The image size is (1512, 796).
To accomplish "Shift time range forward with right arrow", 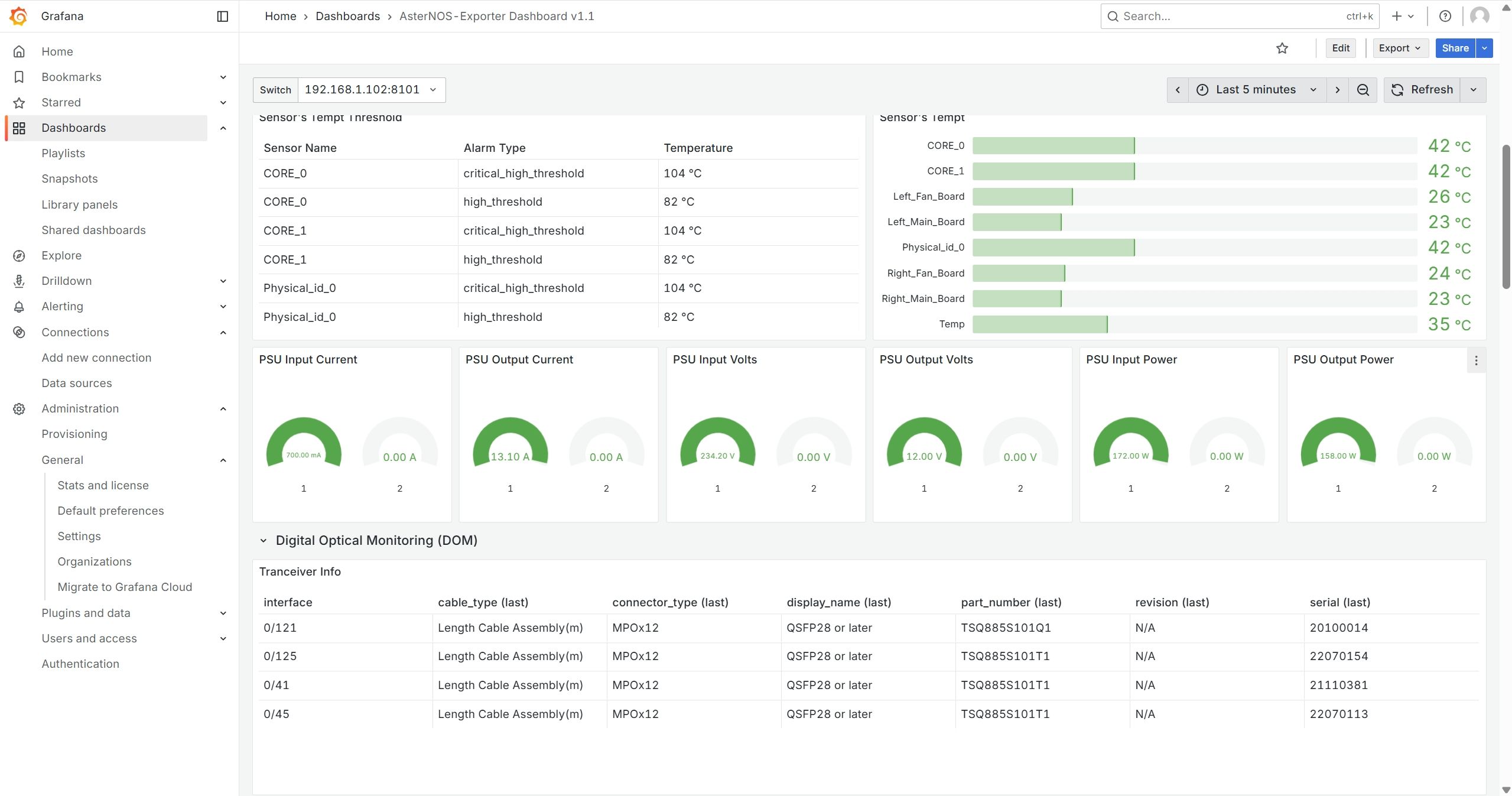I will 1337,90.
